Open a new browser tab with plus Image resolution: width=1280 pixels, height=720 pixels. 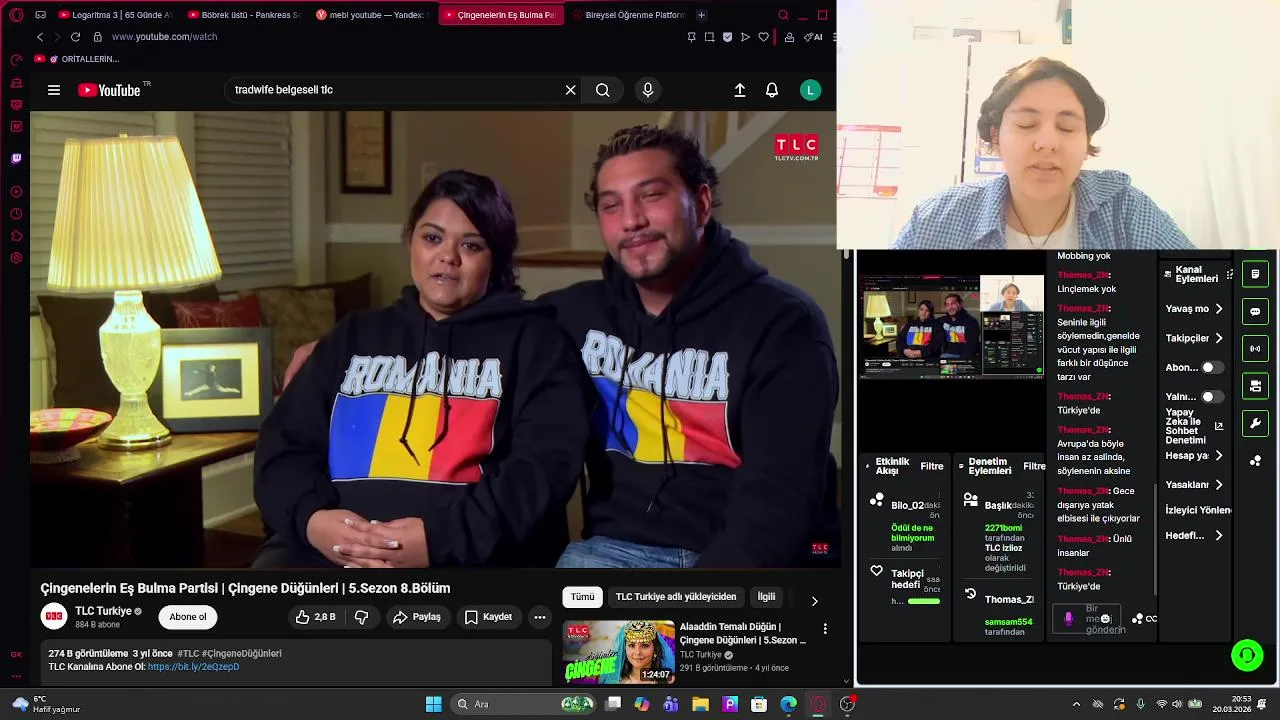(x=701, y=15)
